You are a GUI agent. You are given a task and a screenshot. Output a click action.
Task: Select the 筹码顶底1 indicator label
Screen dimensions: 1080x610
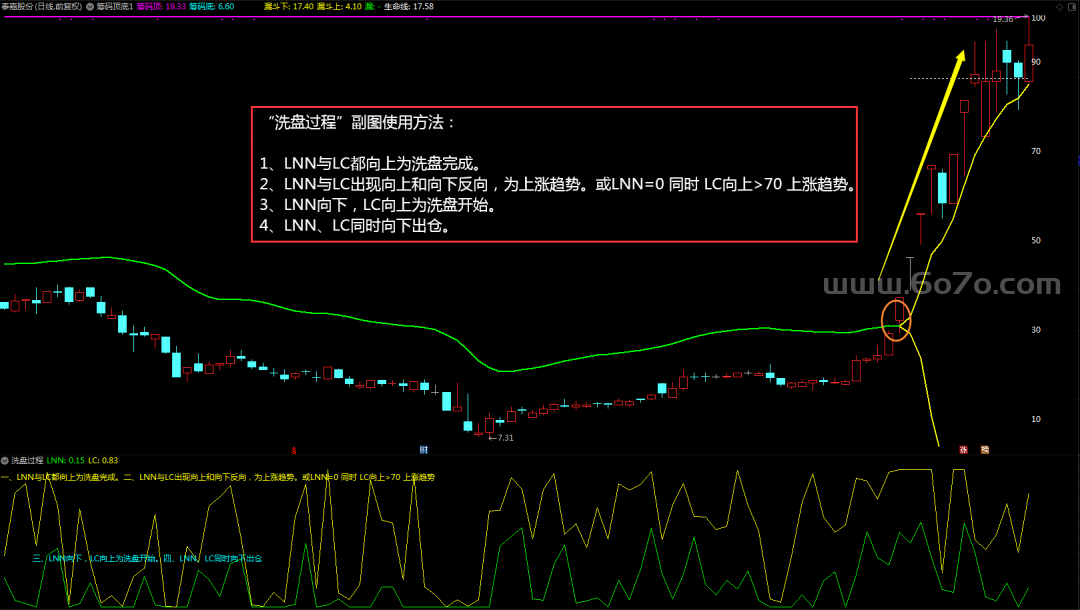tap(114, 6)
